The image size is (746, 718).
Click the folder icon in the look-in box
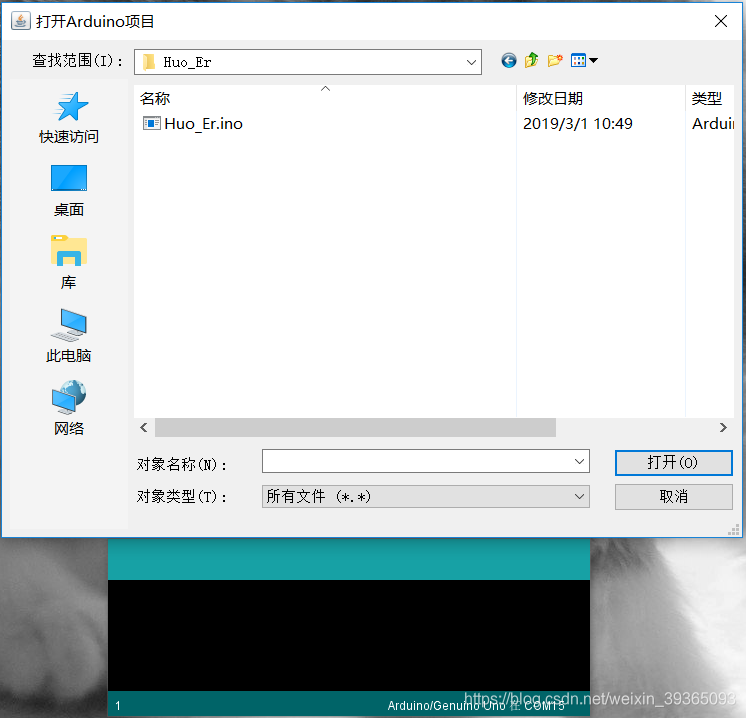[x=149, y=62]
